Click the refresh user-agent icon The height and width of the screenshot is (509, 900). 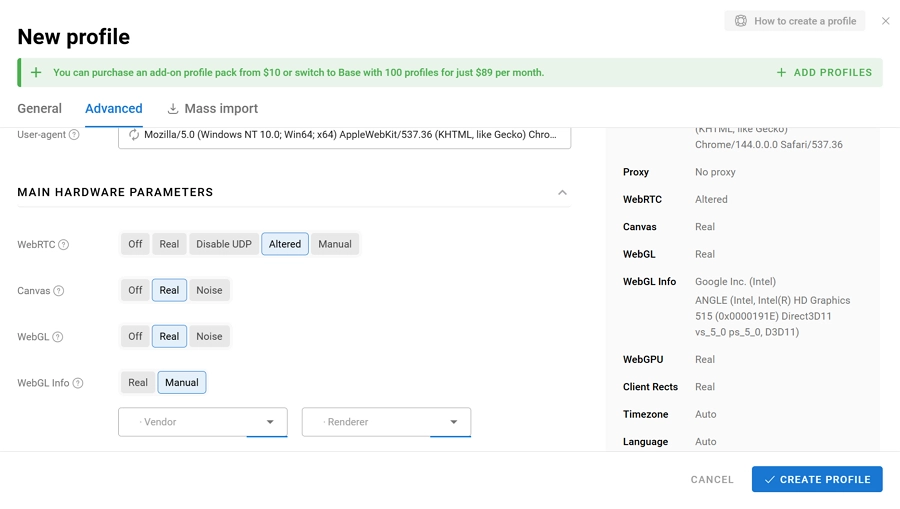click(134, 135)
